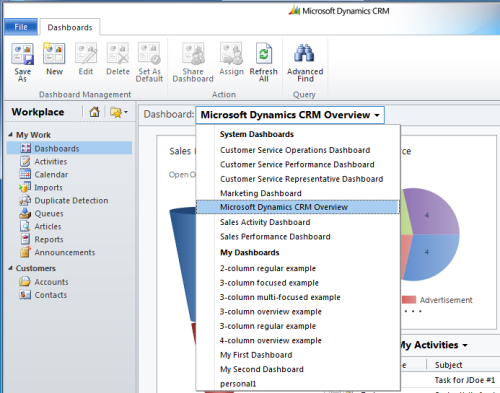Open Contacts under Customers
Screen dimensions: 500x393
51,295
